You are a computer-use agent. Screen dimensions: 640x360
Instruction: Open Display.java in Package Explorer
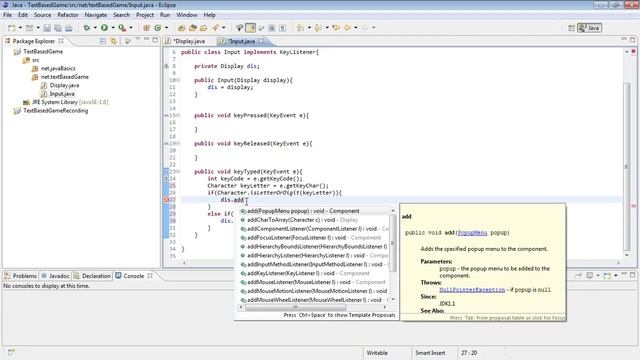coord(64,85)
